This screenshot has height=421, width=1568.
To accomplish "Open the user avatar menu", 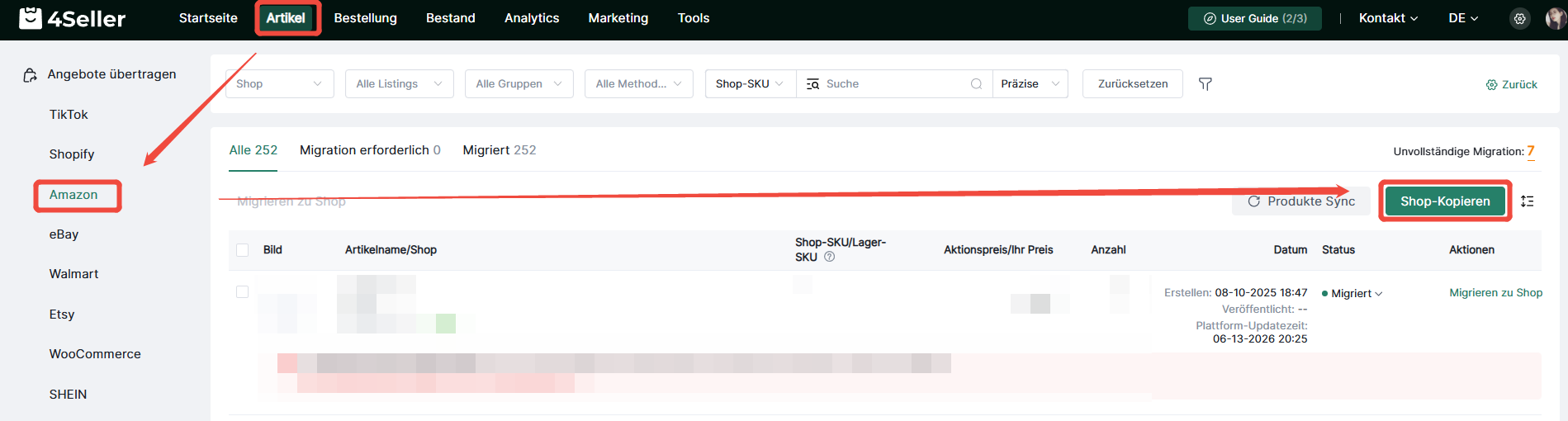I will [x=1556, y=18].
